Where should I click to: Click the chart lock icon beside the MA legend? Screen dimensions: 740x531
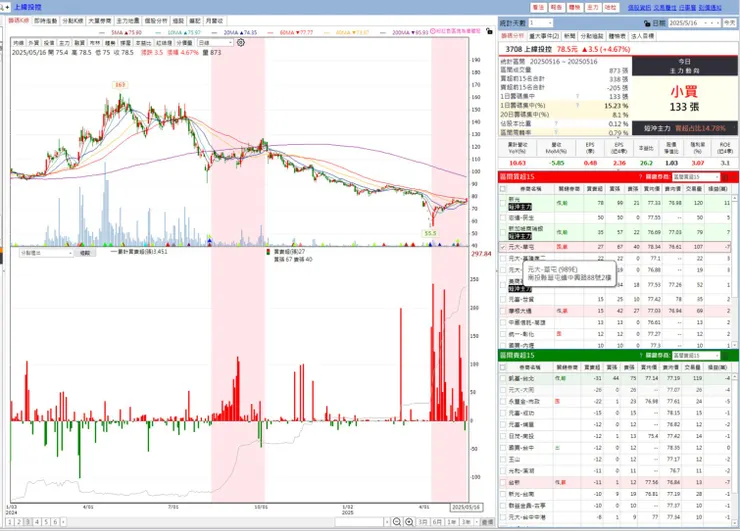[489, 31]
